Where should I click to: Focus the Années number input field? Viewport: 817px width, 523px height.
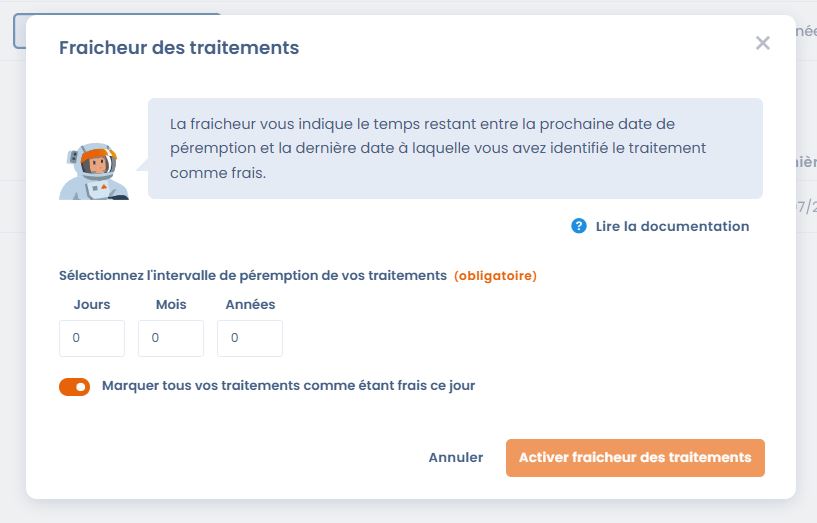click(x=250, y=339)
